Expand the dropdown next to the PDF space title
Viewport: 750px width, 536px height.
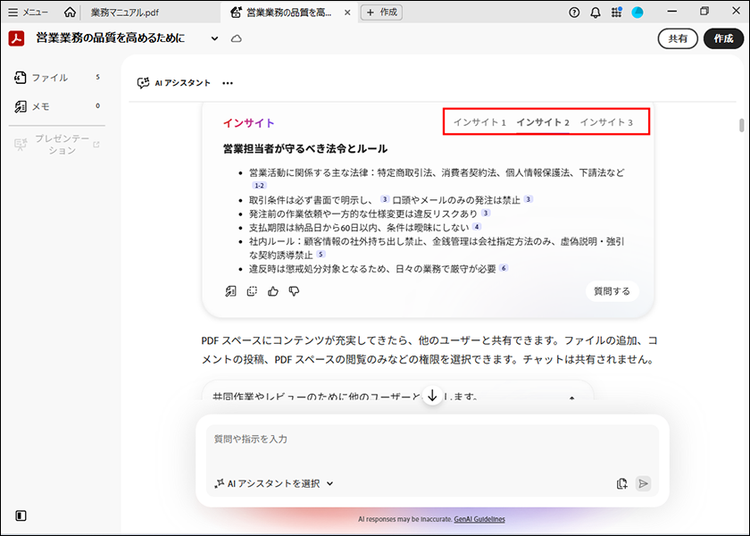[214, 39]
